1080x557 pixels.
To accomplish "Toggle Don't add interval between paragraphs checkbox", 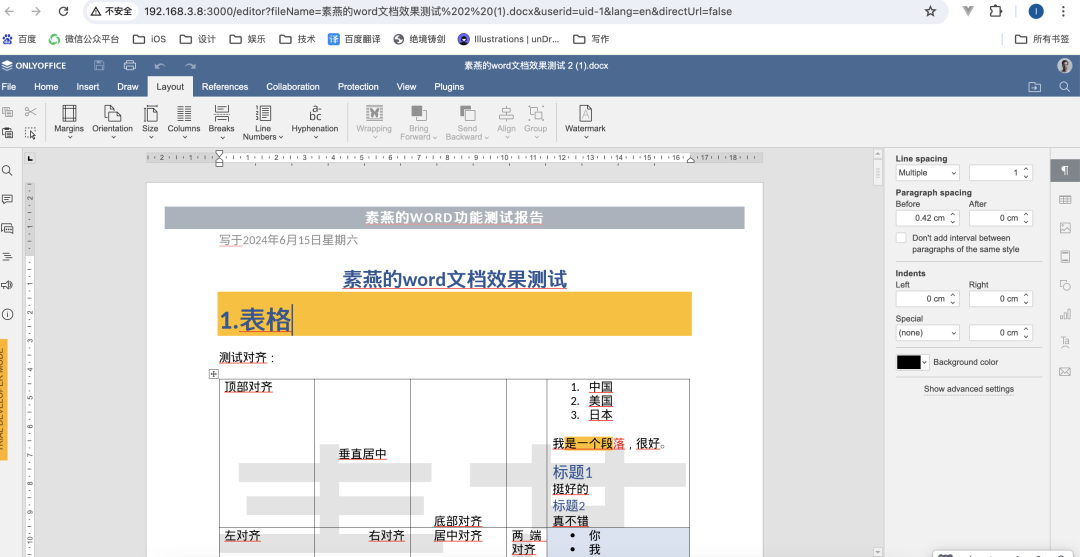I will tap(901, 238).
